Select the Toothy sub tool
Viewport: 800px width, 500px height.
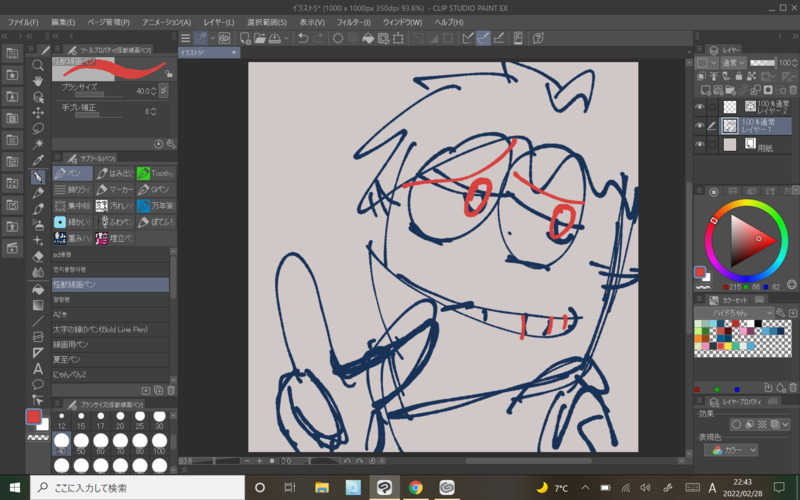(x=156, y=173)
